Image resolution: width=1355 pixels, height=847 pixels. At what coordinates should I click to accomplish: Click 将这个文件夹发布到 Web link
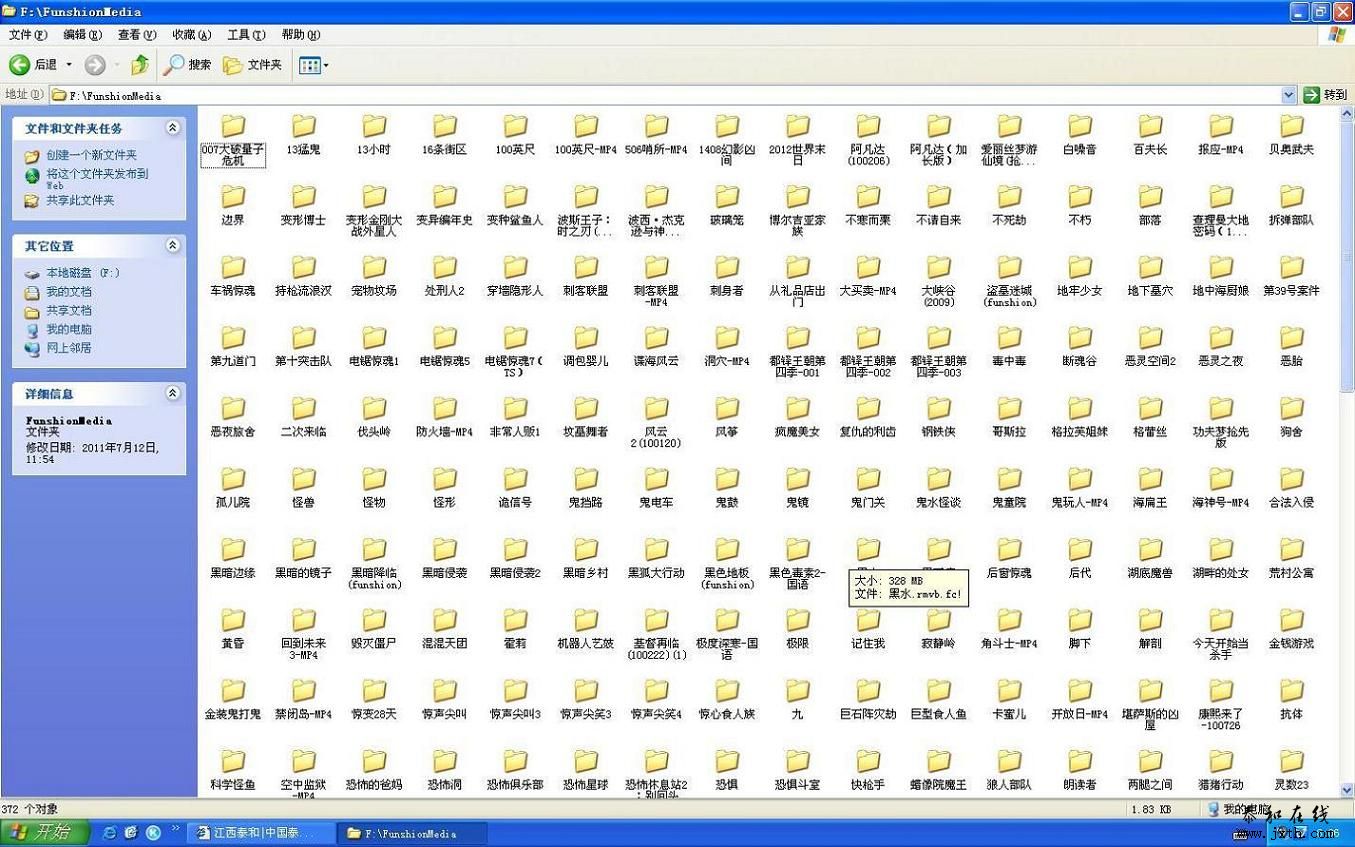click(x=97, y=179)
